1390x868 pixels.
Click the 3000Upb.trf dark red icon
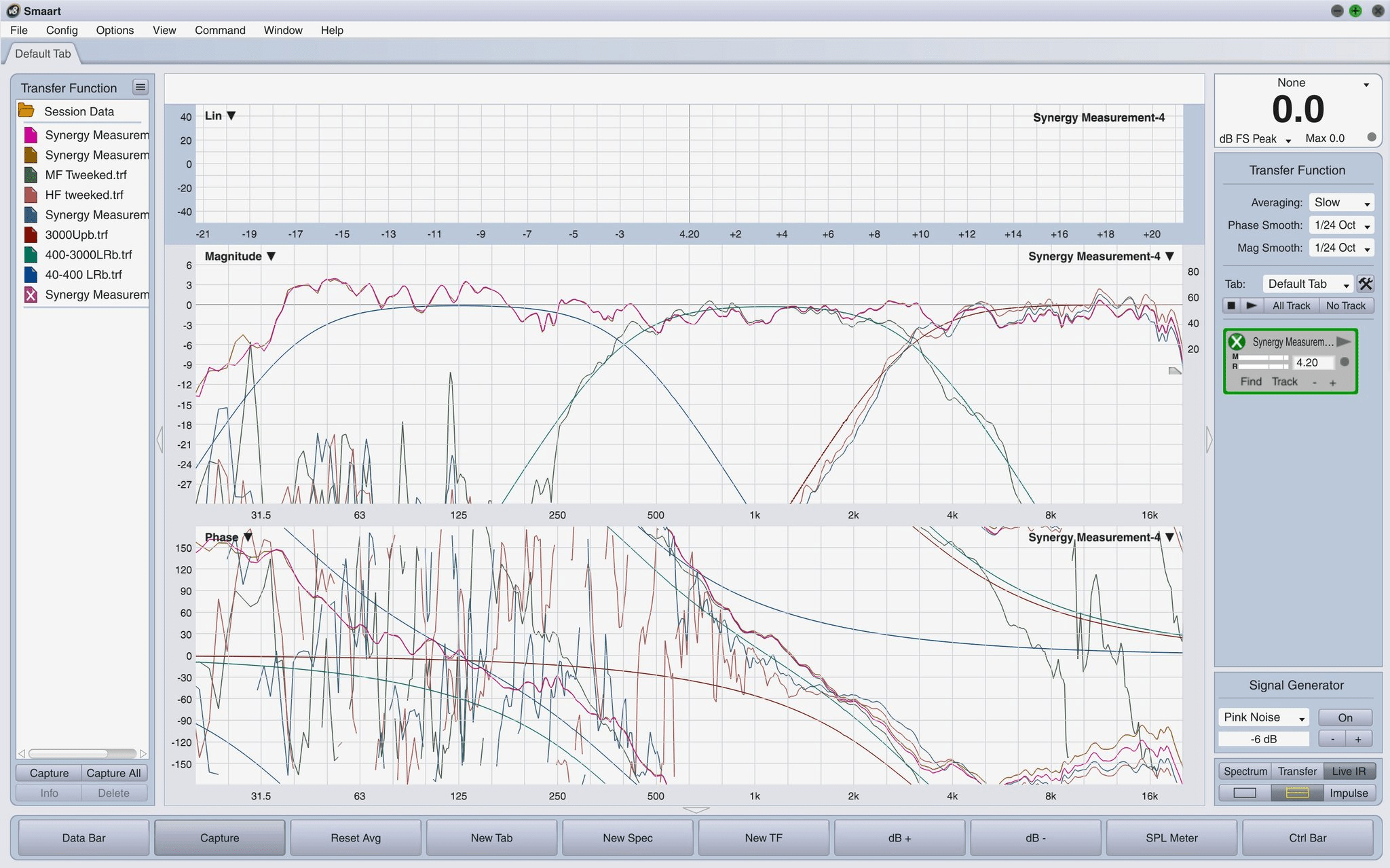(31, 235)
